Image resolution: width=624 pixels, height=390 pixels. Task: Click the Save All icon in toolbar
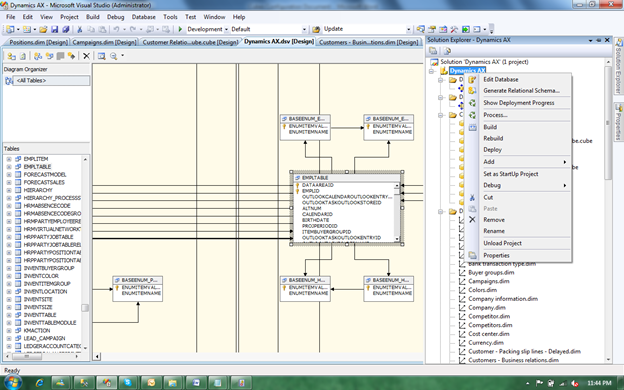pos(66,29)
